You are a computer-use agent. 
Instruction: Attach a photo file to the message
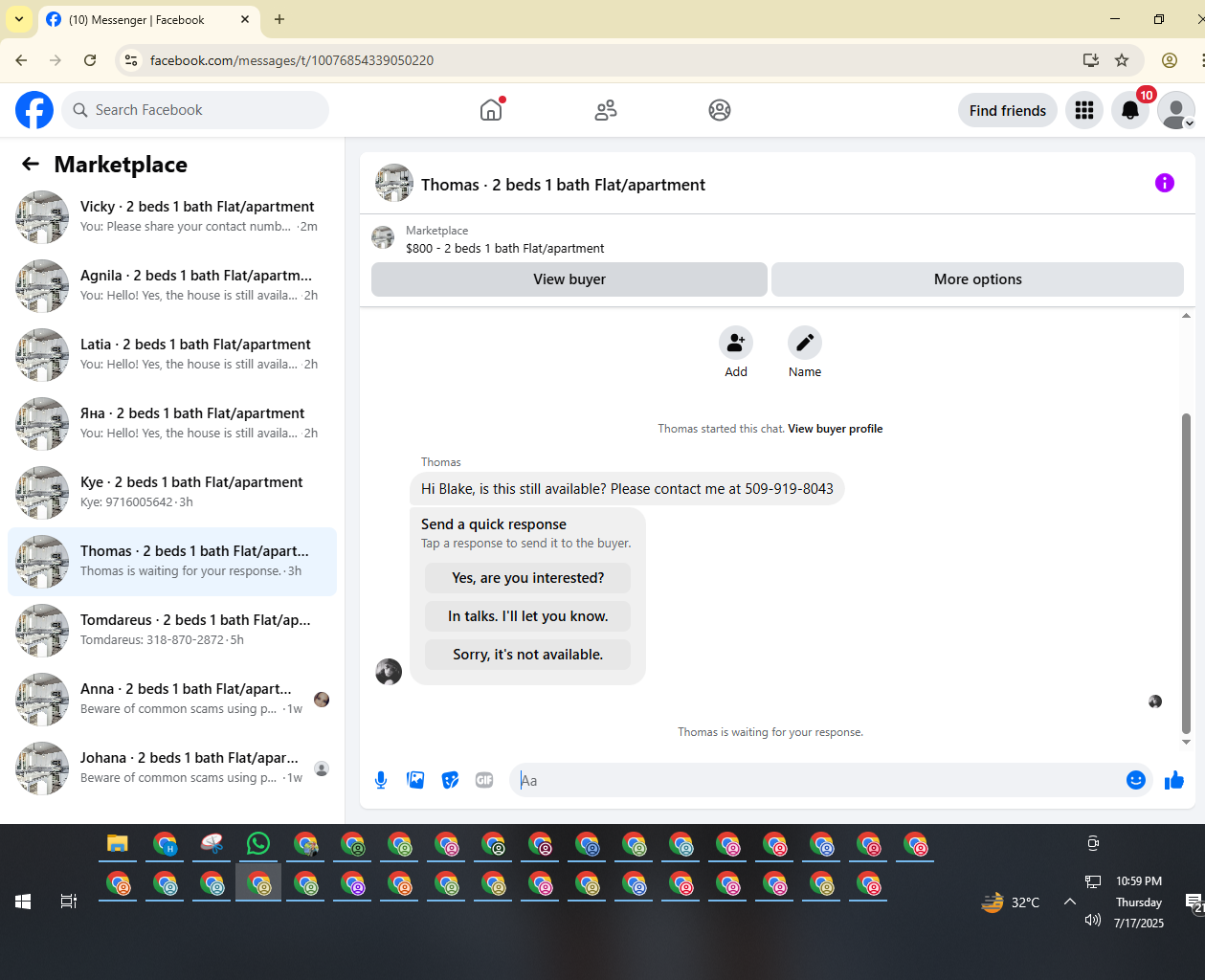point(415,780)
